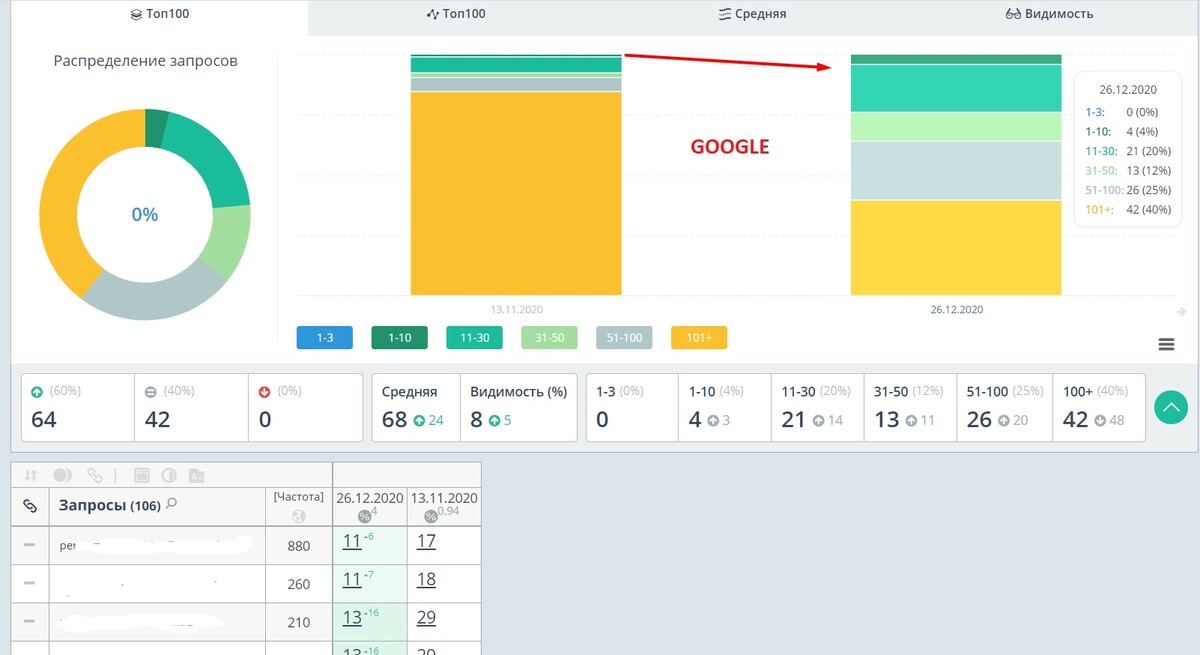Click the Видимость (%) stat value 8

click(476, 420)
